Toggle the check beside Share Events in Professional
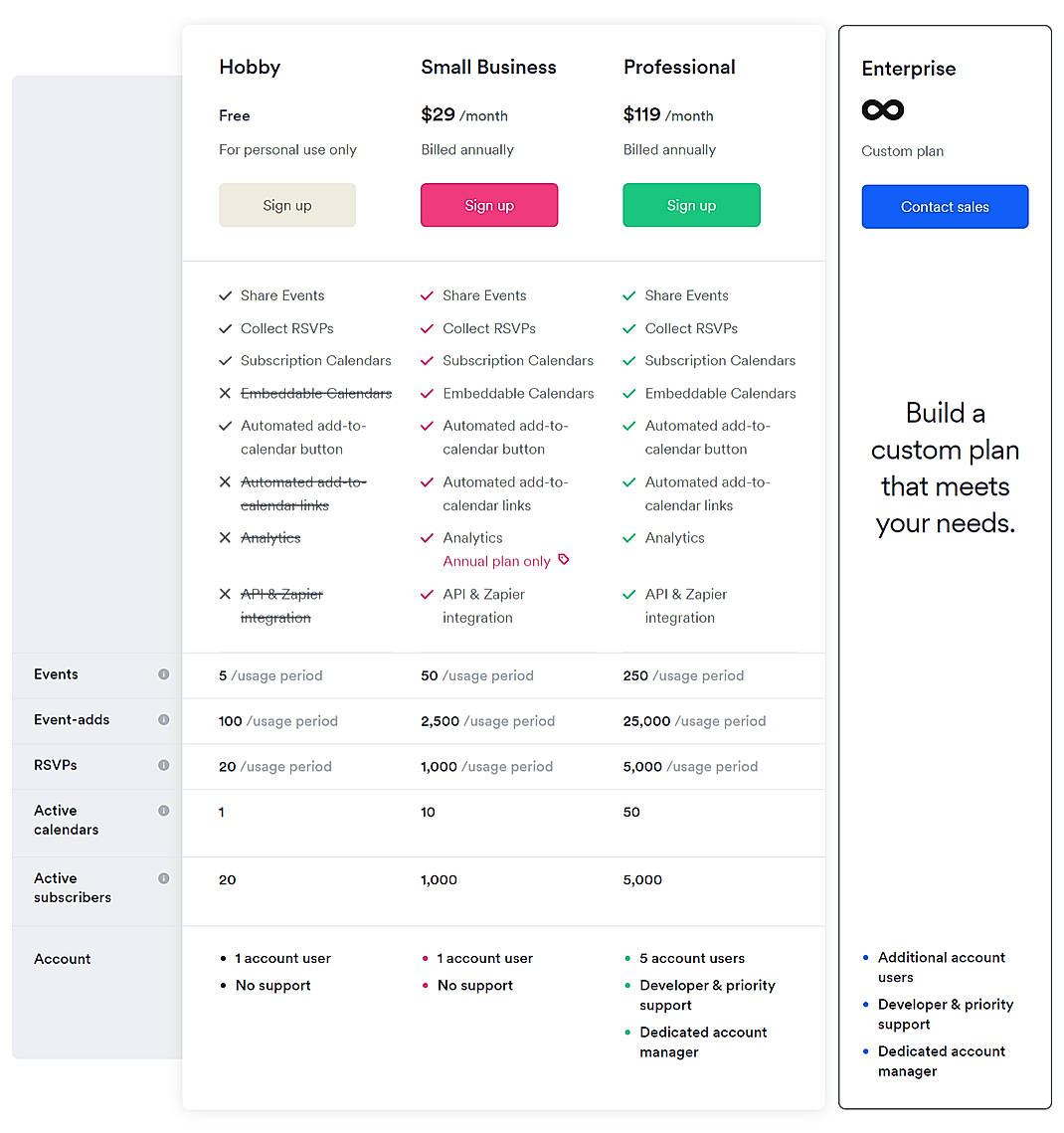1064x1133 pixels. pyautogui.click(x=628, y=295)
